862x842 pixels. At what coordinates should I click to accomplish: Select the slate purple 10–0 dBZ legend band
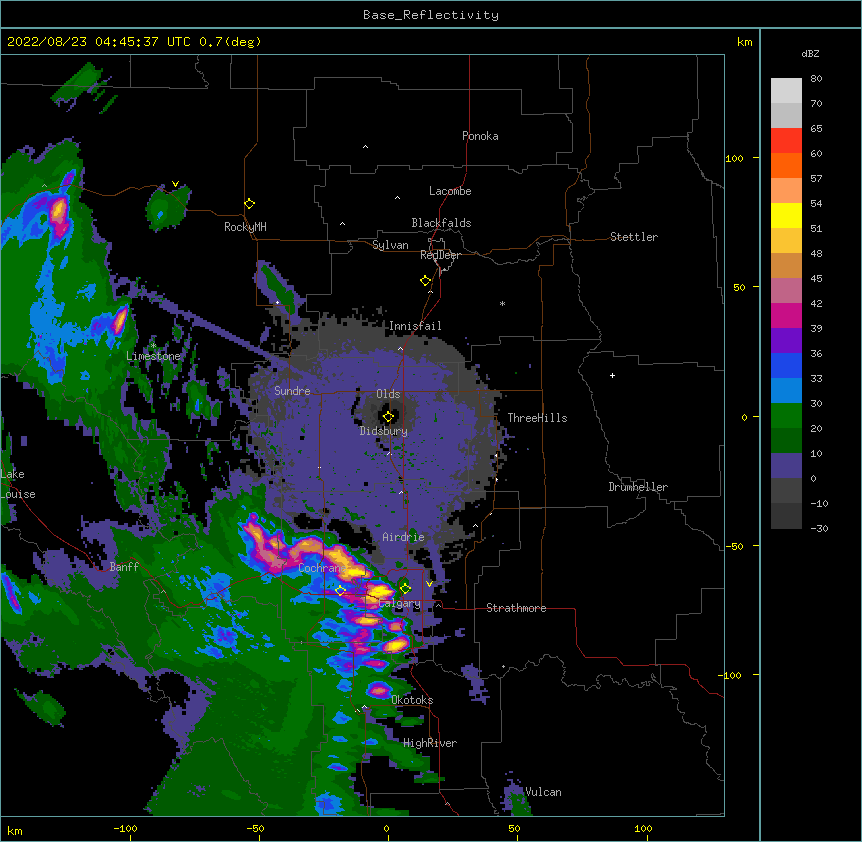point(786,466)
